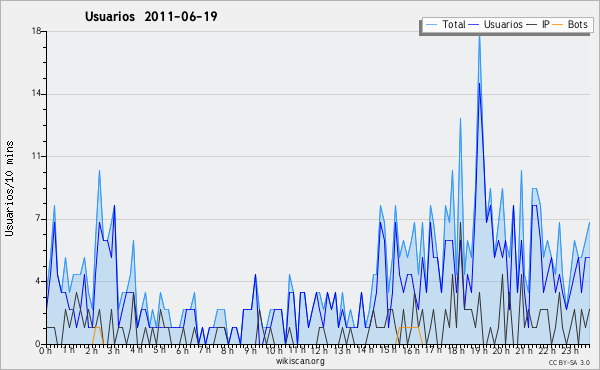This screenshot has height=370, width=600.
Task: Click the y-axis value 14
Action: (36, 94)
